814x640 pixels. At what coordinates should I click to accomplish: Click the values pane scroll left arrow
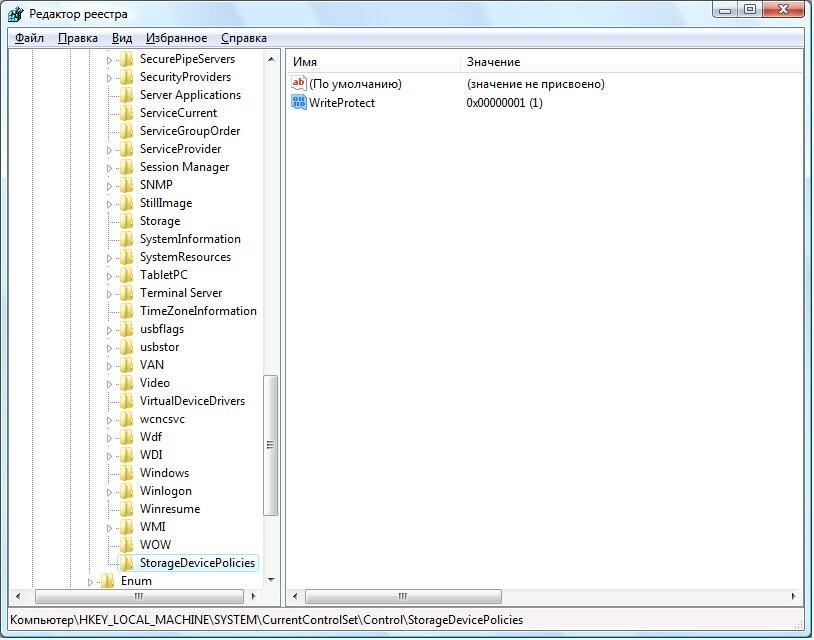coord(295,596)
